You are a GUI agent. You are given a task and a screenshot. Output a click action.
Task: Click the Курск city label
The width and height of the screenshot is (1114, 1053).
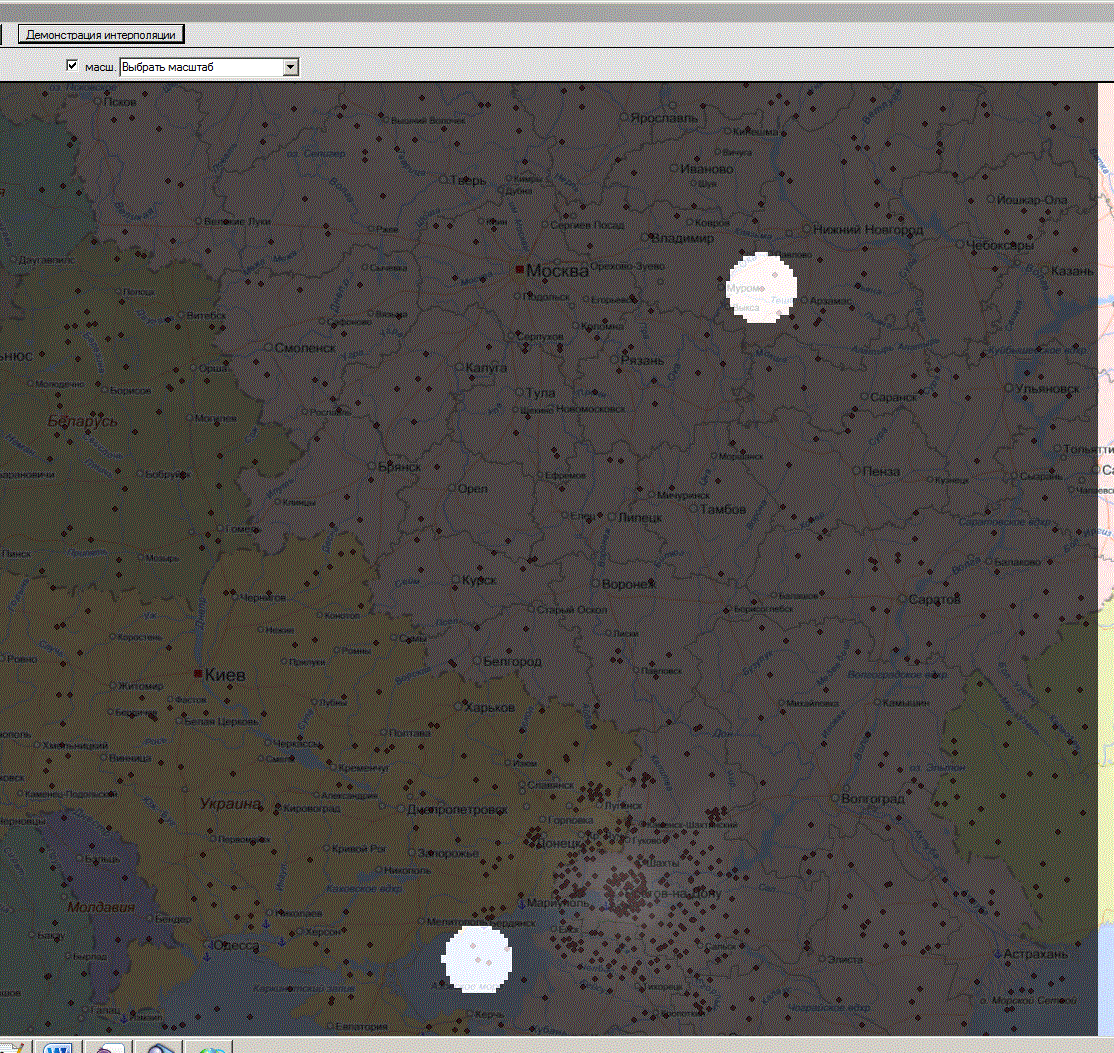(x=480, y=580)
